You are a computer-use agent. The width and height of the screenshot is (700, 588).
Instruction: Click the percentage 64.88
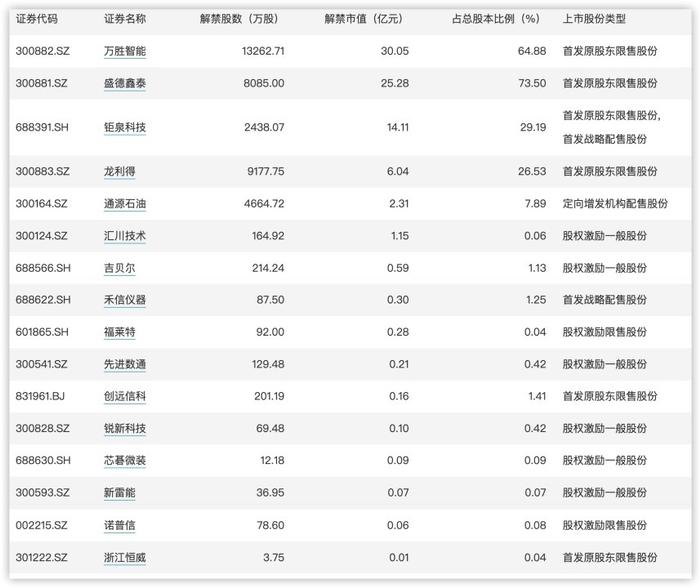pyautogui.click(x=532, y=51)
